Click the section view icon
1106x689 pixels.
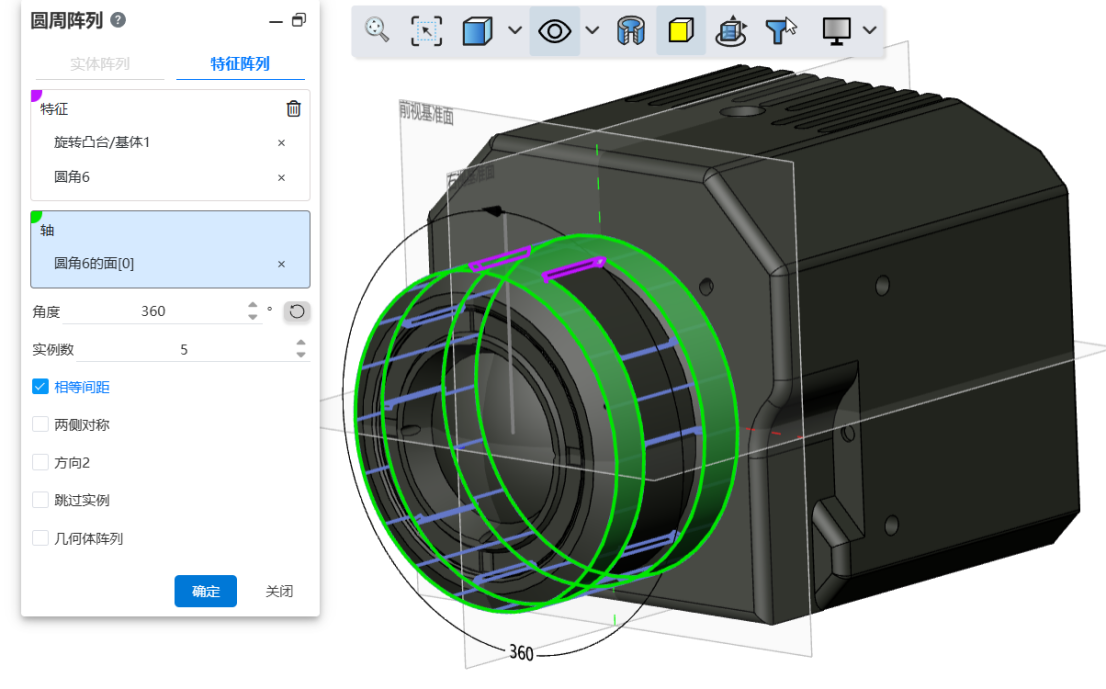[x=631, y=31]
